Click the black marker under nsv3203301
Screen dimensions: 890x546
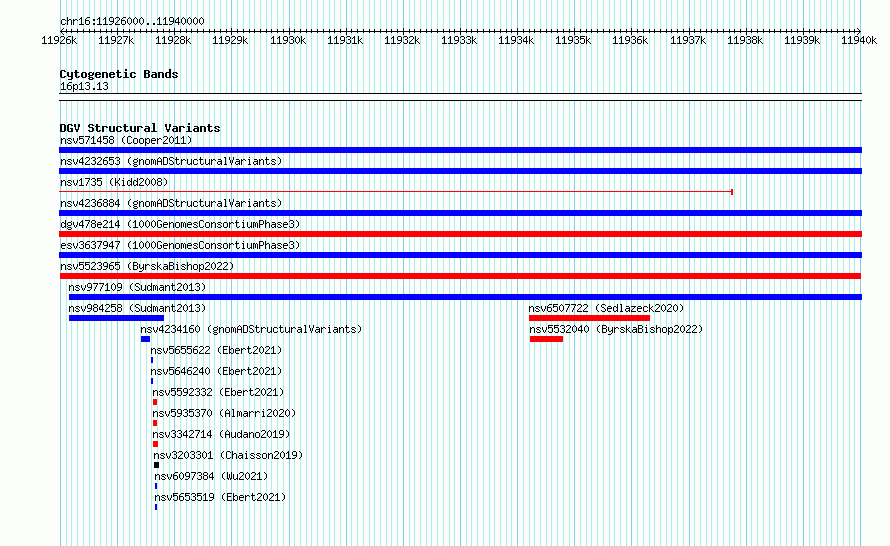click(x=157, y=465)
